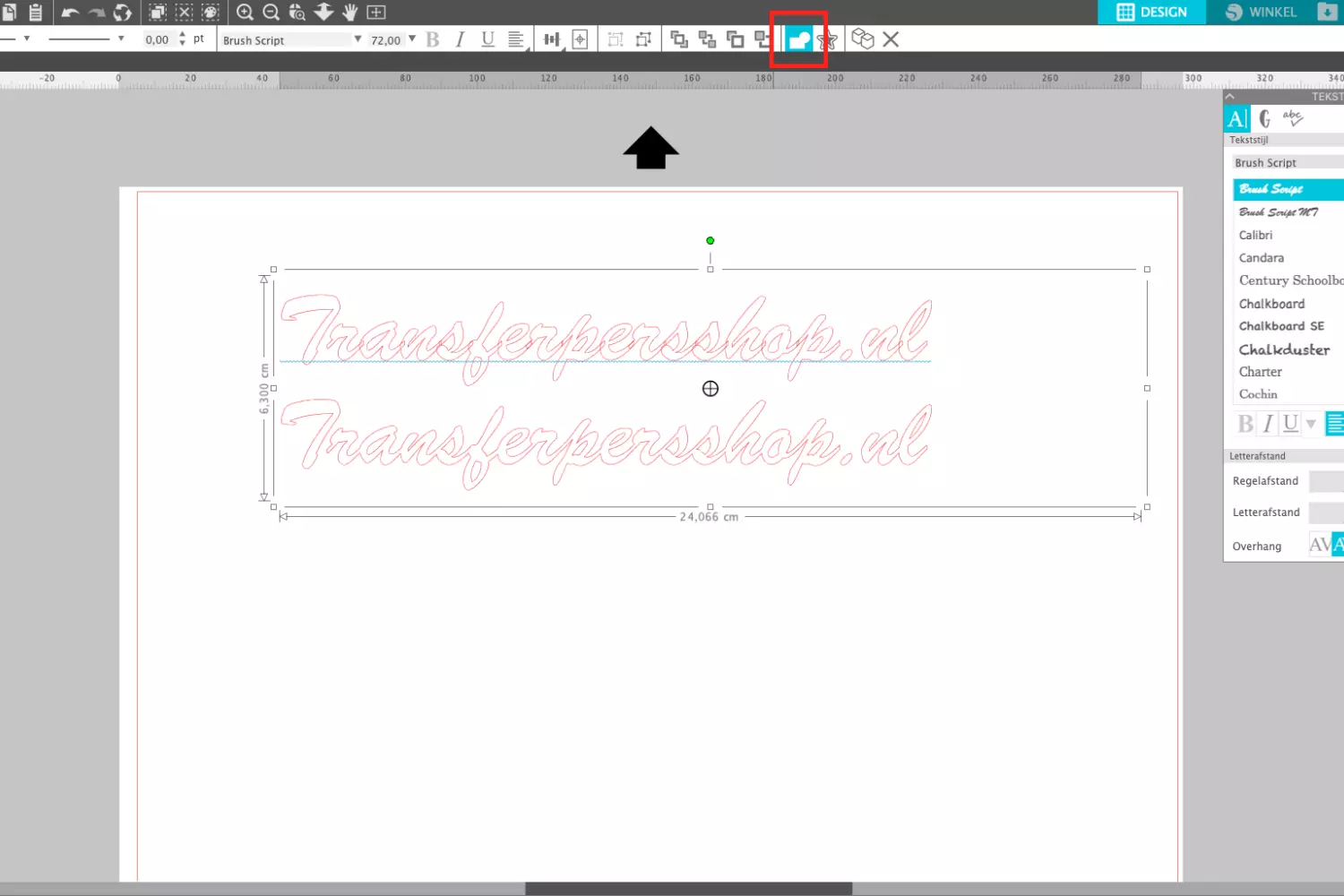Toggle Bold in the top toolbar
Image resolution: width=1344 pixels, height=896 pixels.
click(433, 39)
